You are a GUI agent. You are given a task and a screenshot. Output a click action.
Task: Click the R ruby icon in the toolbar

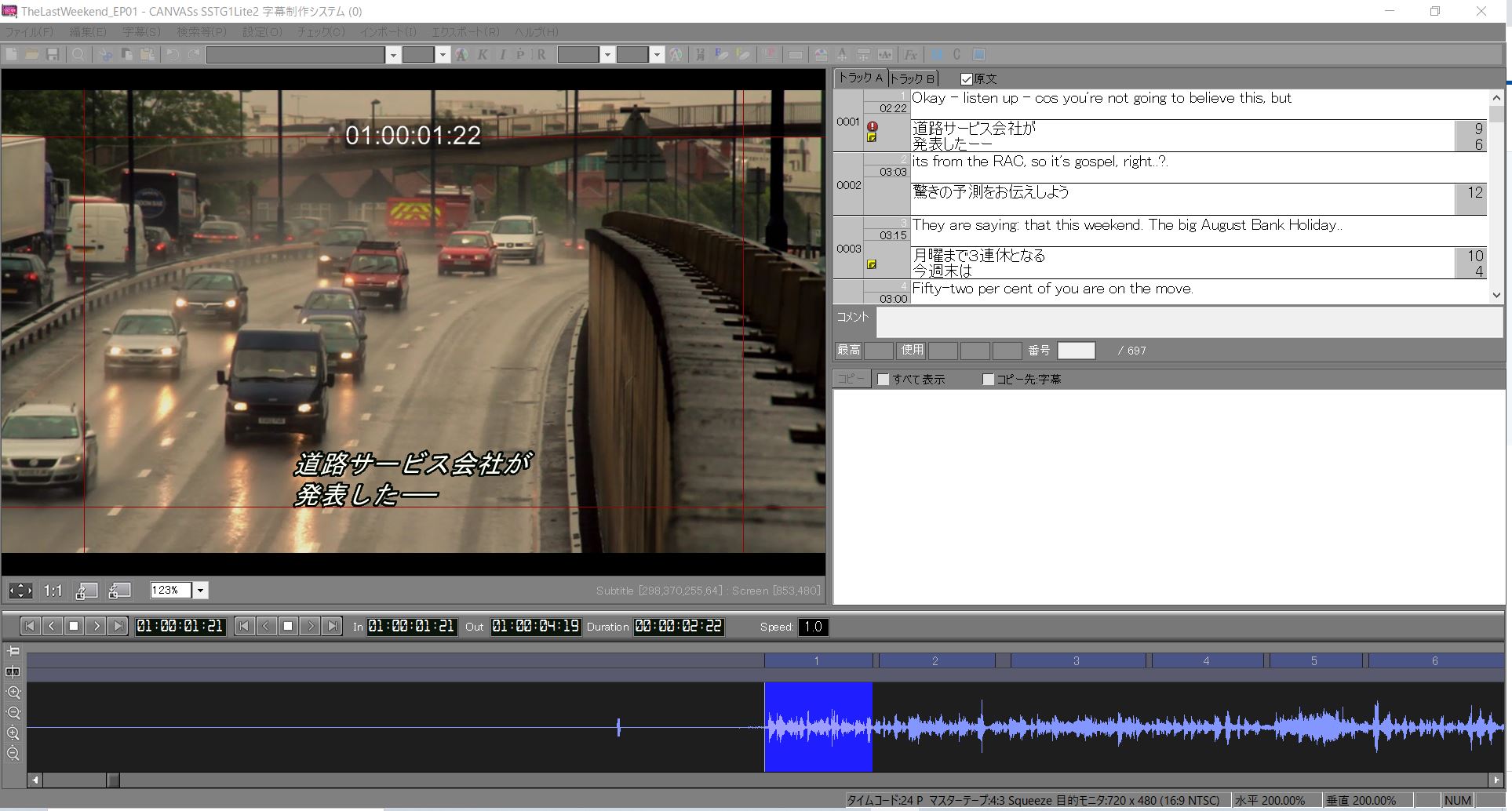pos(541,54)
